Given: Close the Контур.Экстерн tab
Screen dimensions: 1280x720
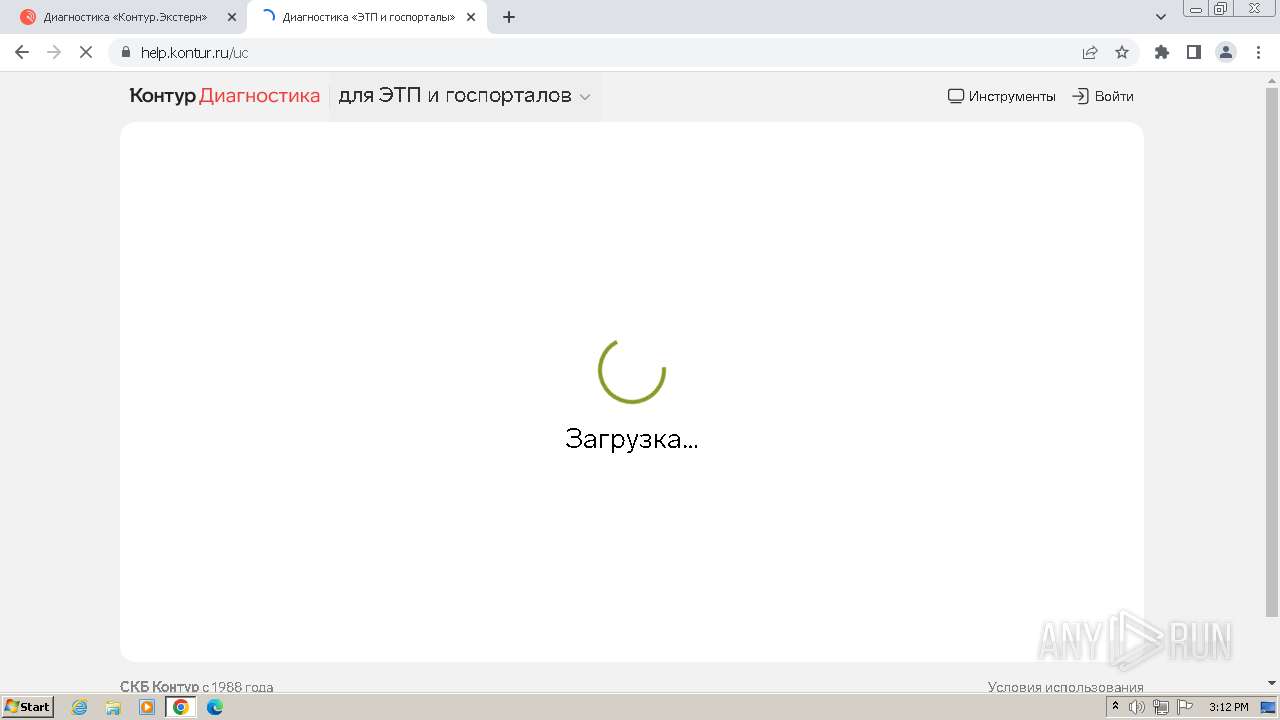Looking at the screenshot, I should pos(232,17).
